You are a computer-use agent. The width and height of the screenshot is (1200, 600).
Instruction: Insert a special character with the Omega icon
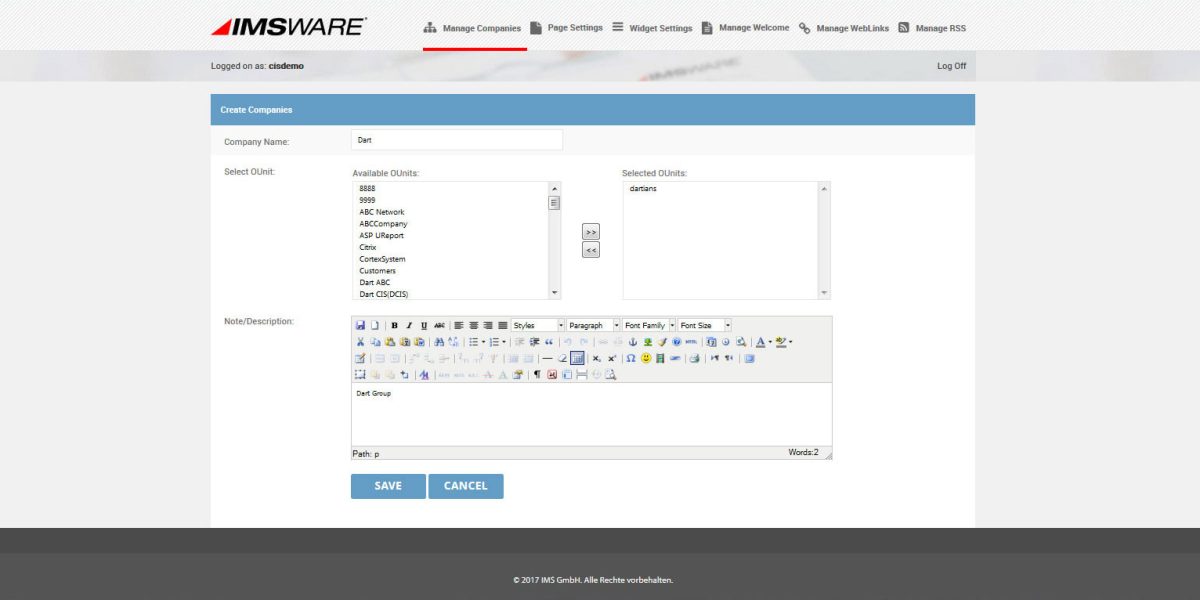pyautogui.click(x=630, y=357)
